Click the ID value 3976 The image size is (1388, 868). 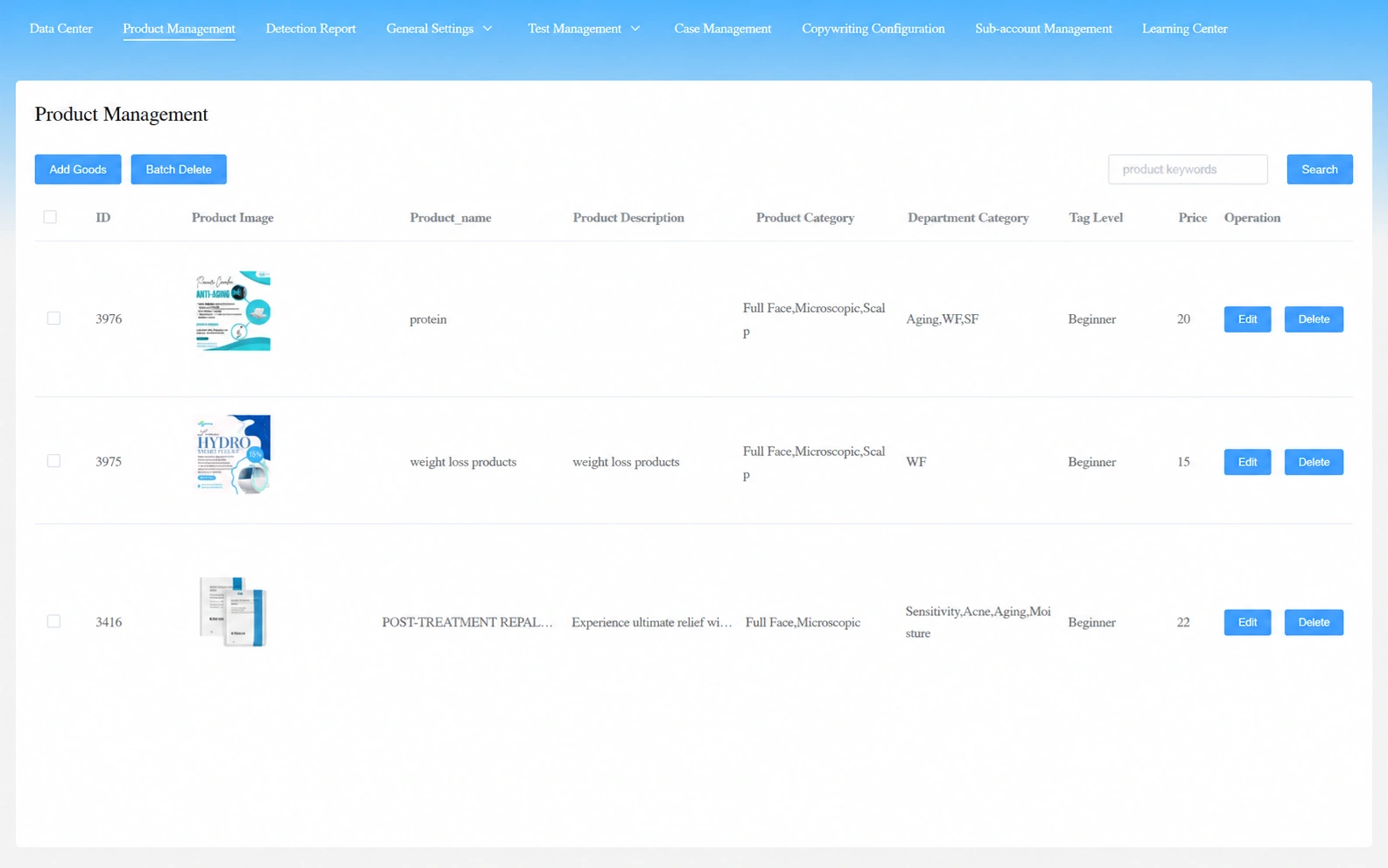click(x=109, y=319)
